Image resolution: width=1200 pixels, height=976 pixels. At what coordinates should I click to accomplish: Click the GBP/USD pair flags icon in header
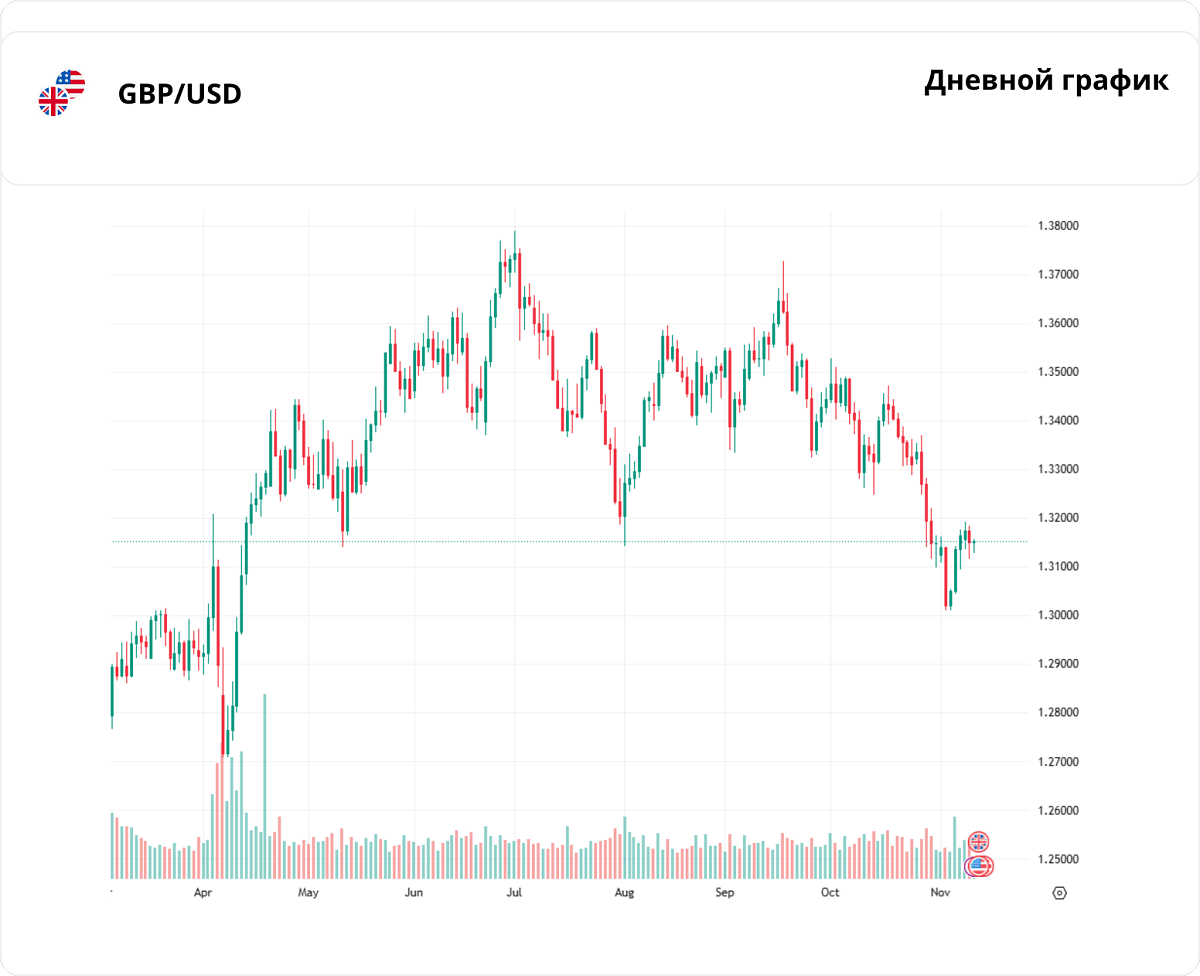62,93
